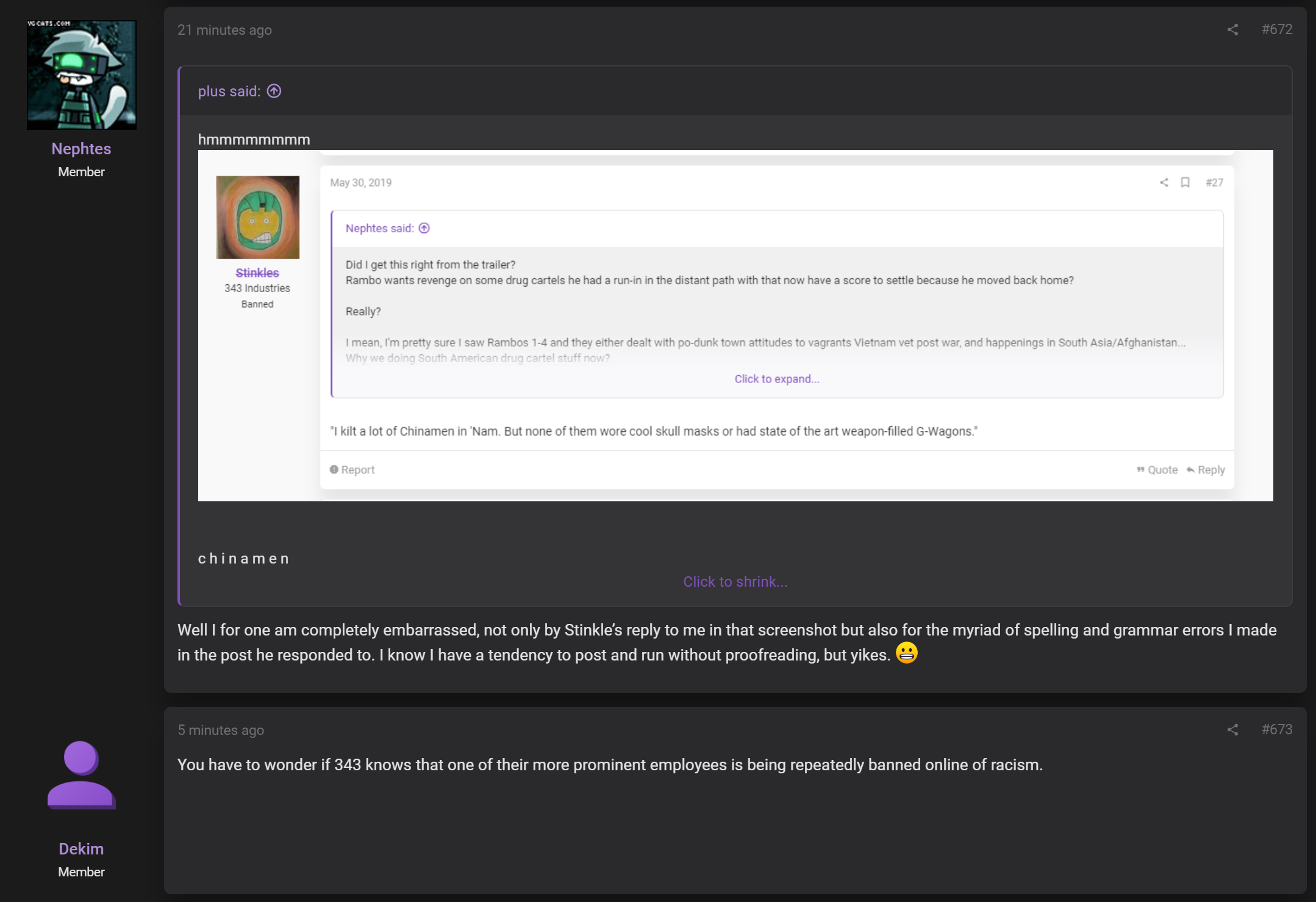Image resolution: width=1316 pixels, height=902 pixels.
Task: Click the '5 minutes ago' timestamp
Action: 221,730
